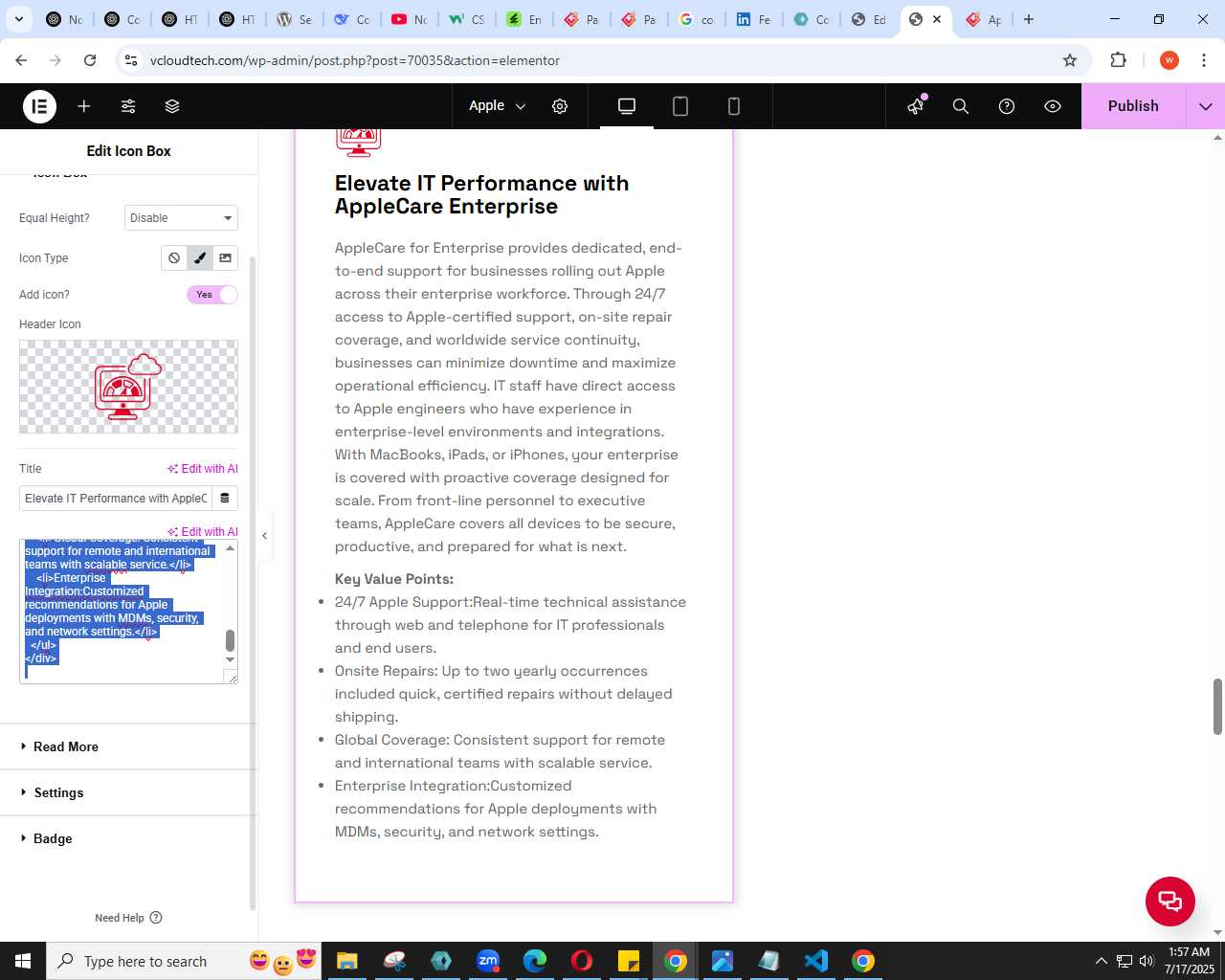Open Chrome three-dot menu
Image resolution: width=1225 pixels, height=980 pixels.
[x=1204, y=60]
